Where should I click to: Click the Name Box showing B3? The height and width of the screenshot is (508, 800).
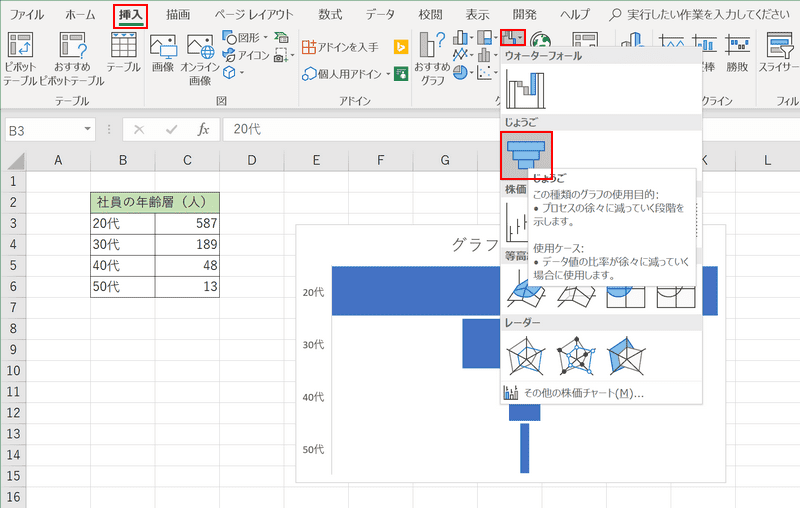point(50,130)
